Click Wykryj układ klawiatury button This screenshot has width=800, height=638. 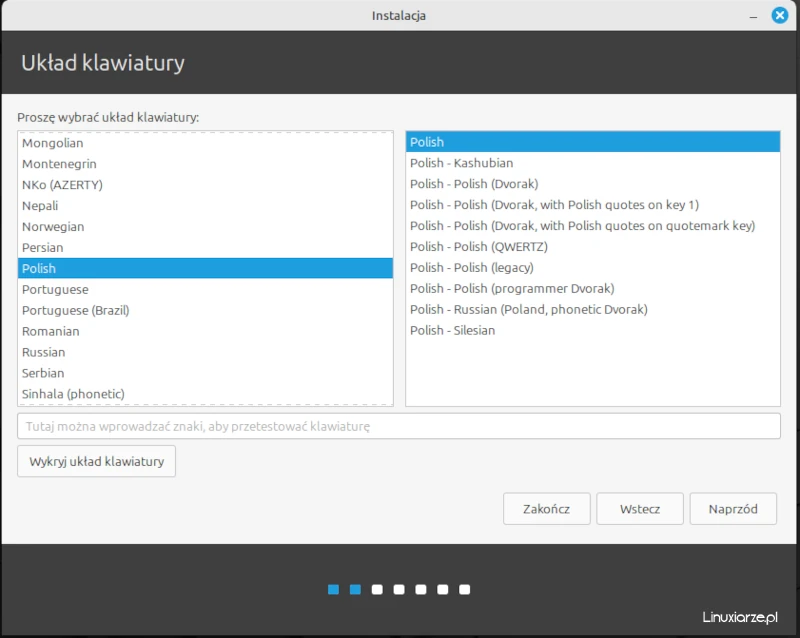point(96,461)
